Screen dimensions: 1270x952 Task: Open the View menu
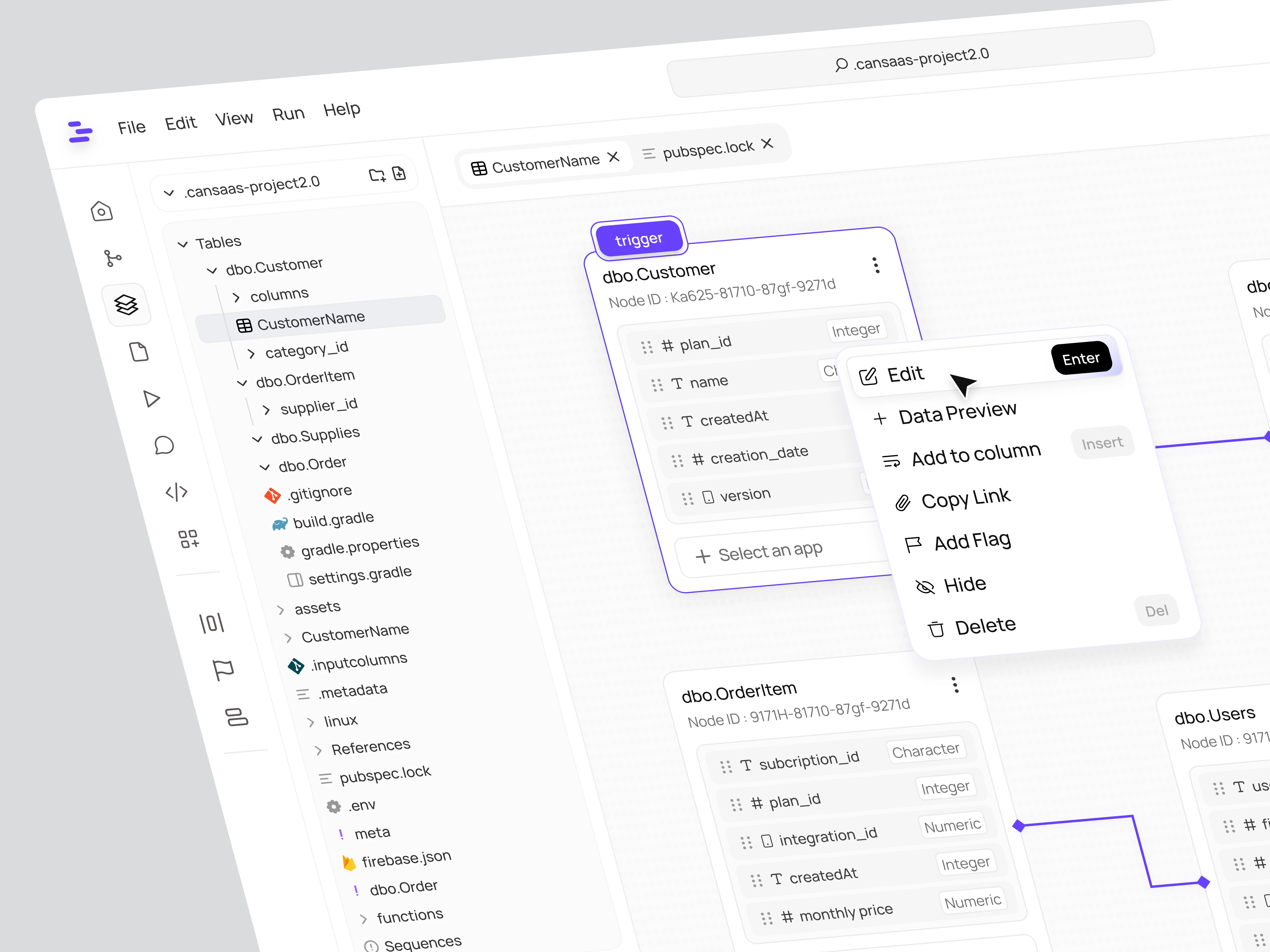coord(234,119)
